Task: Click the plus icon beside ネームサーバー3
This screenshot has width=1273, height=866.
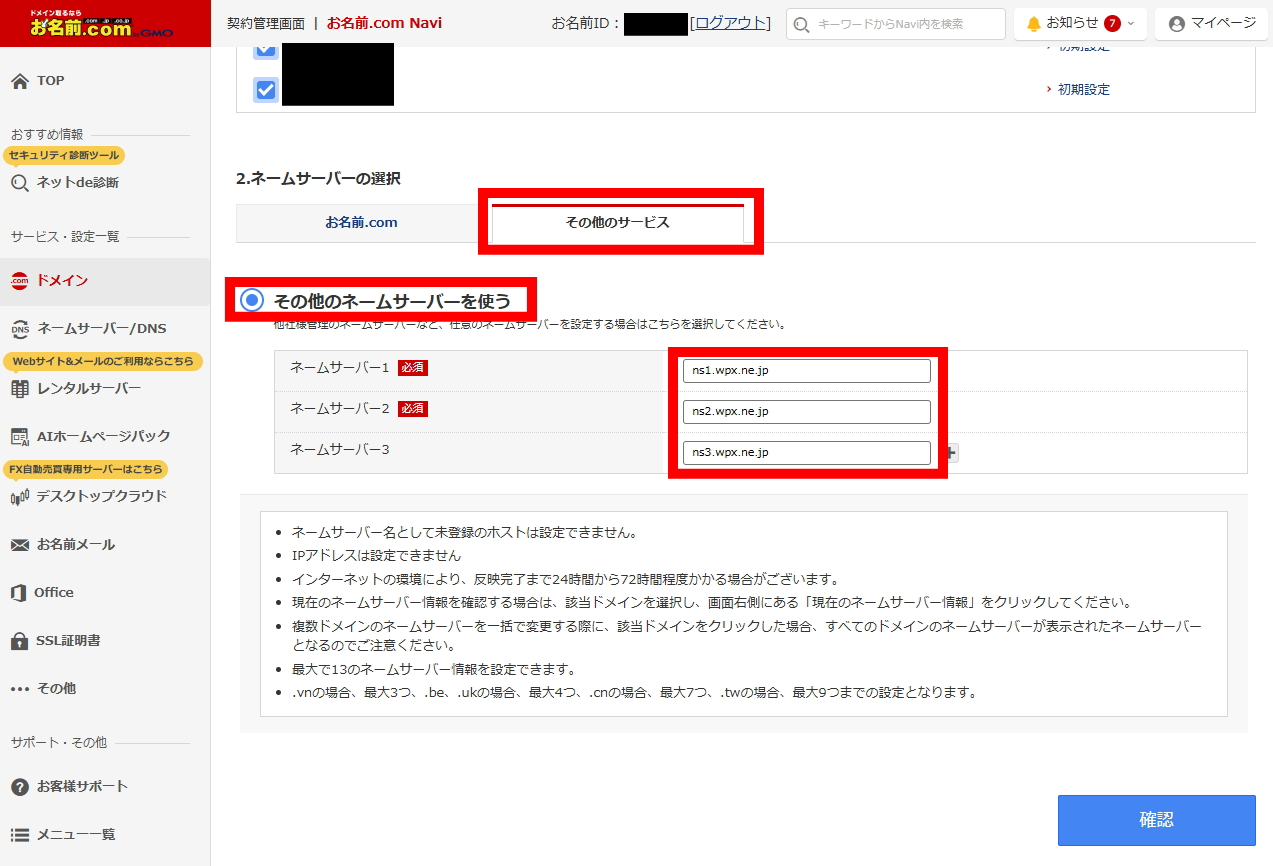Action: click(x=951, y=453)
